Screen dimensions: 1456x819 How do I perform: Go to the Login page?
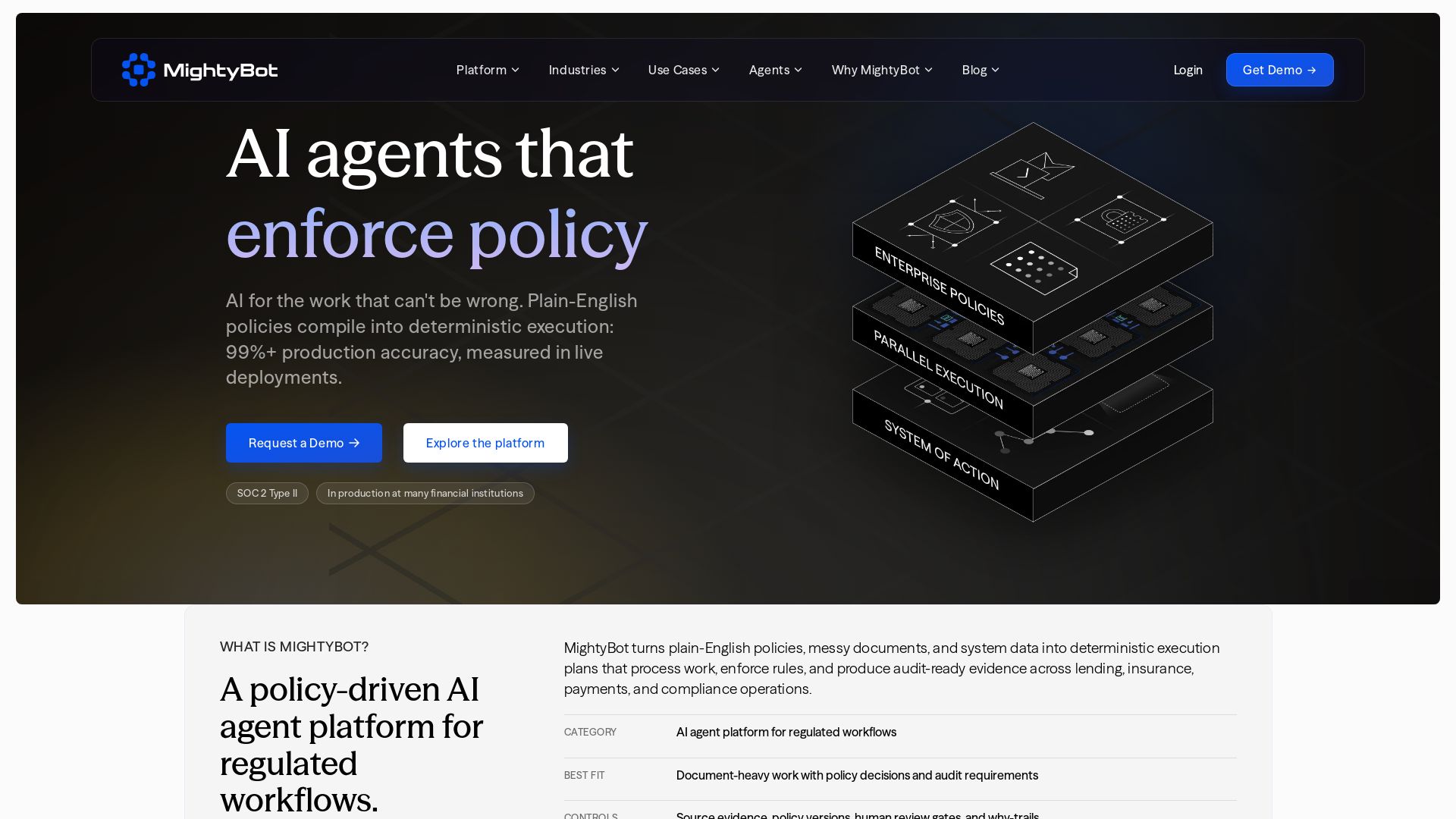(1188, 70)
